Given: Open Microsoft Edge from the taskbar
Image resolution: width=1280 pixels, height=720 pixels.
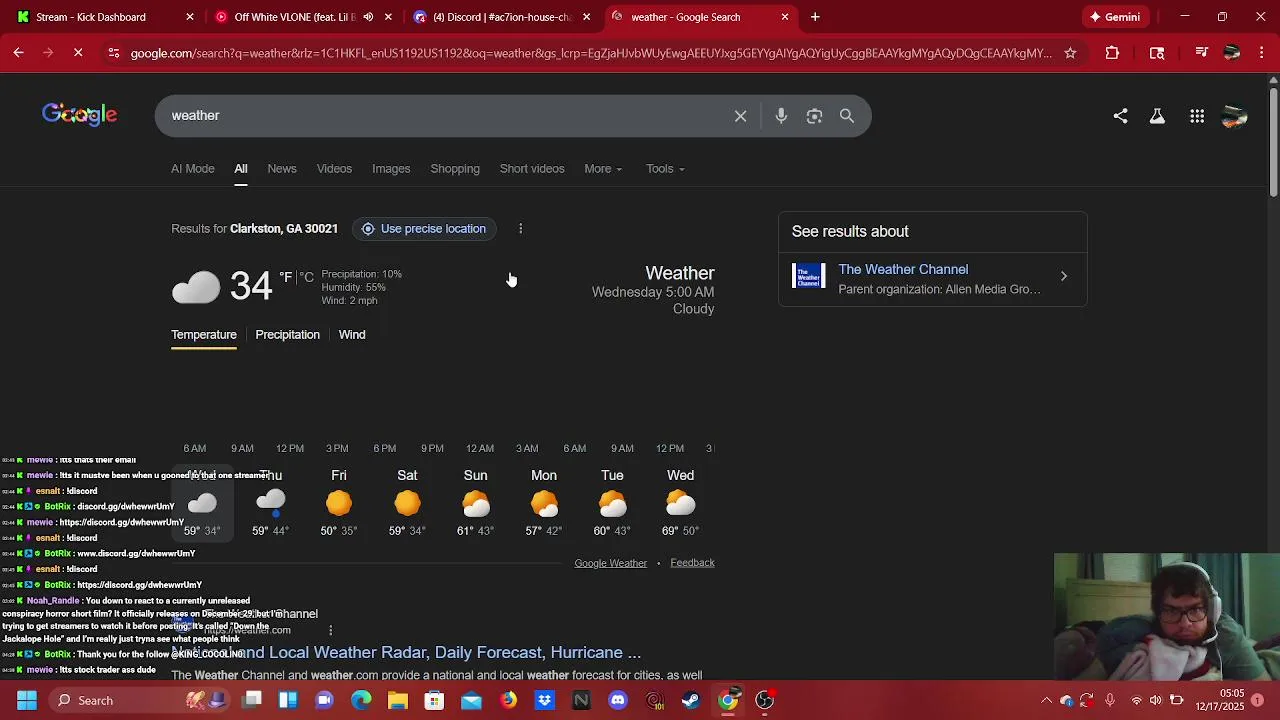Looking at the screenshot, I should coord(361,700).
